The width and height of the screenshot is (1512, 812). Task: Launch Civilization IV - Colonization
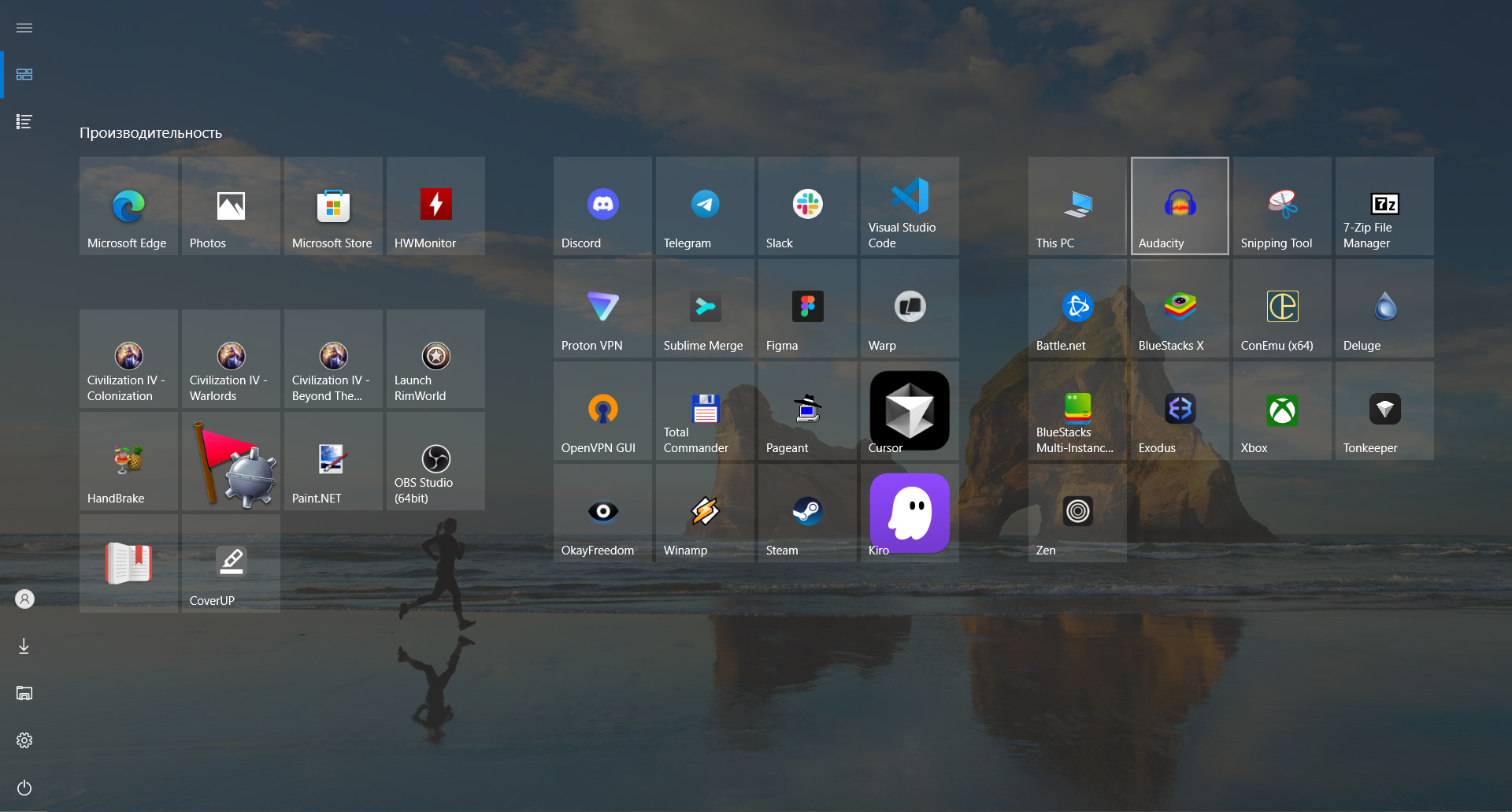(x=128, y=358)
